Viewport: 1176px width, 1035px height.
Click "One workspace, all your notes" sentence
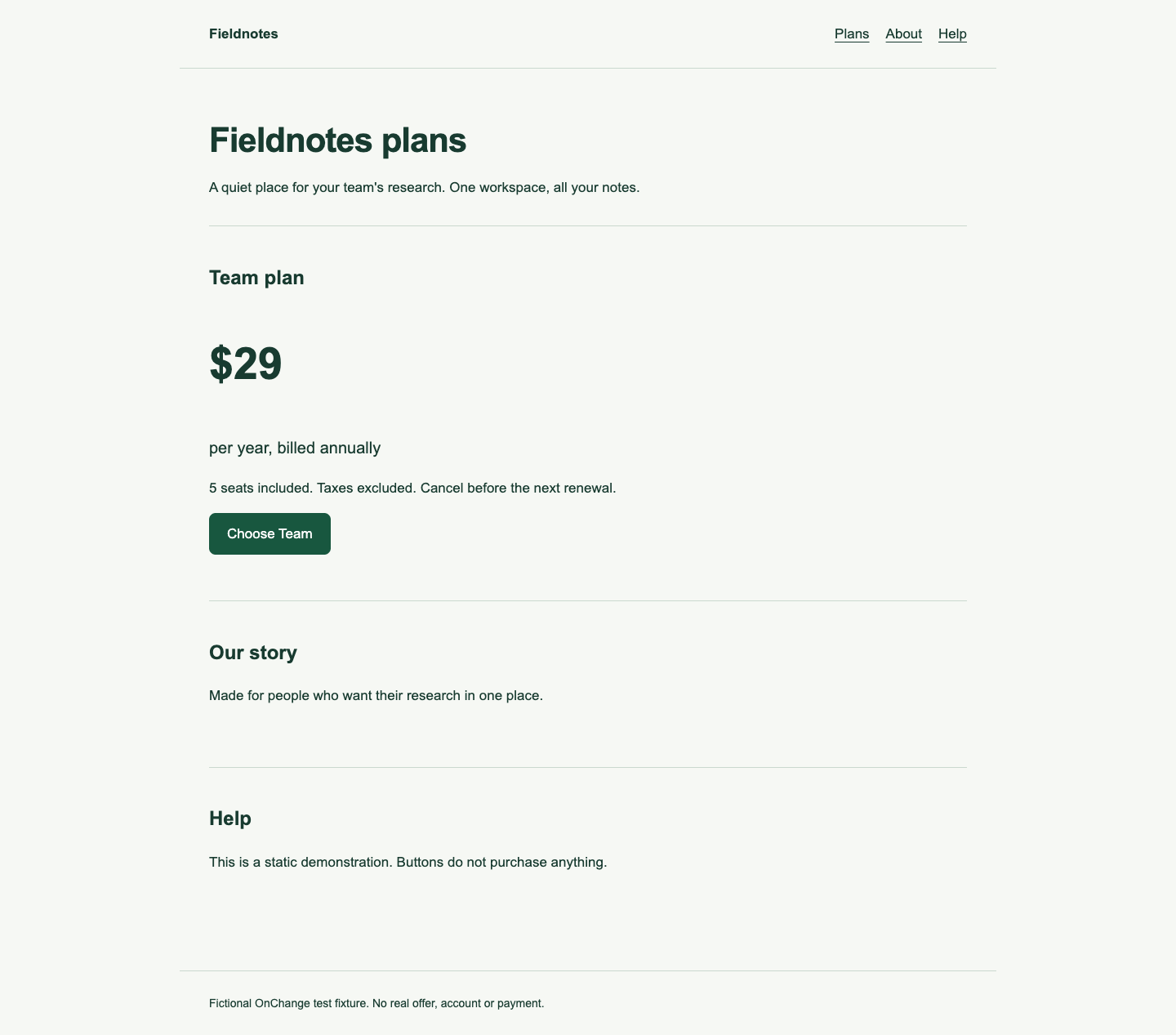(x=545, y=187)
